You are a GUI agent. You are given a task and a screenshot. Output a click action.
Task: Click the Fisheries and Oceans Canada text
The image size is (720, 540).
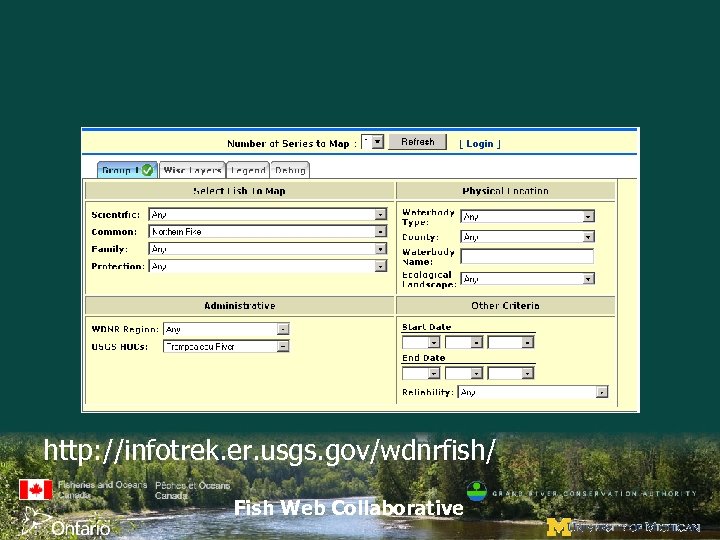tap(102, 490)
